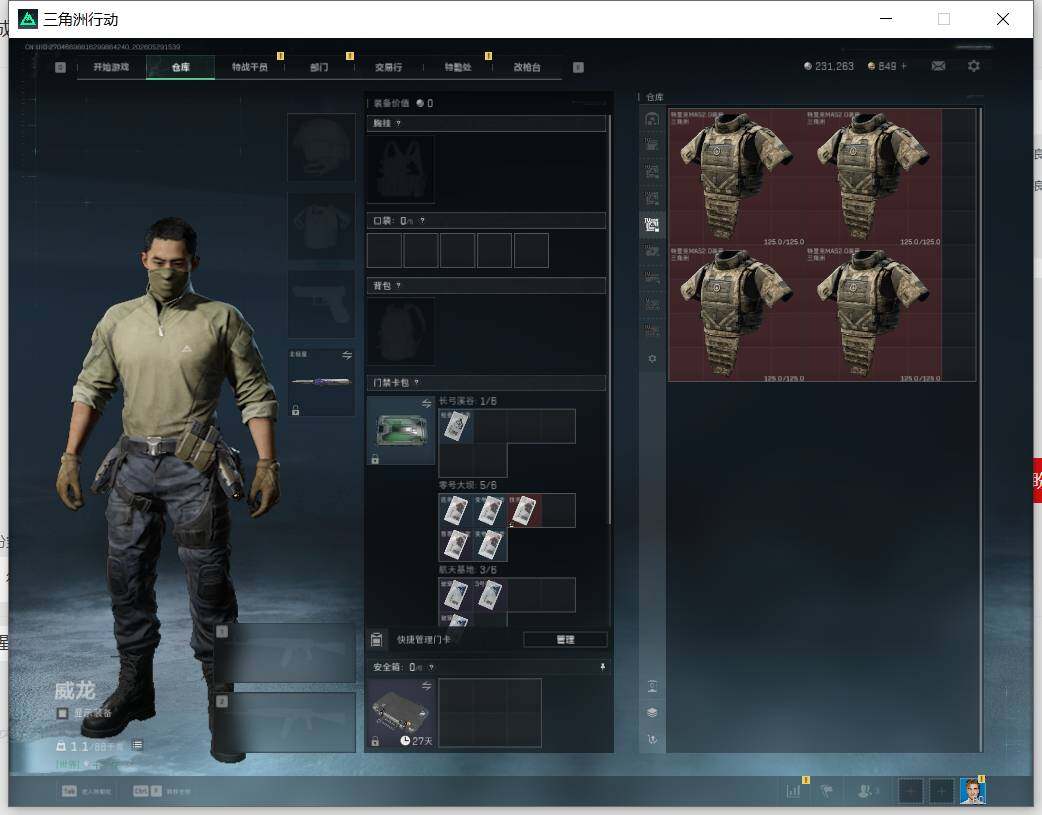
Task: Select the equipped knife melee slot
Action: click(321, 382)
